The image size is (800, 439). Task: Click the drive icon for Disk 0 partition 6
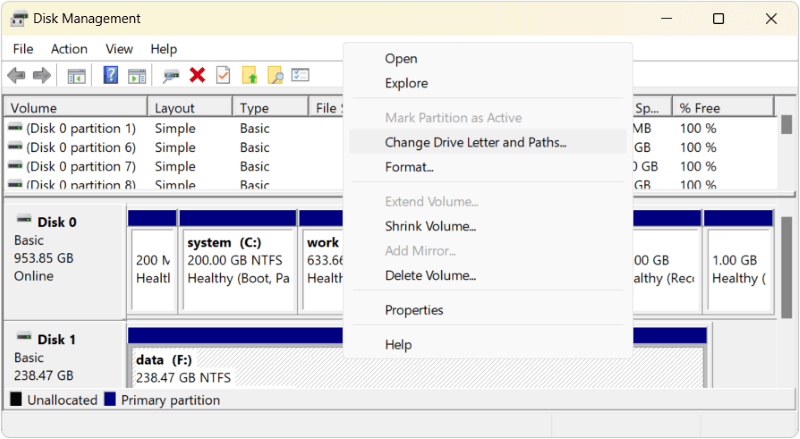point(15,147)
